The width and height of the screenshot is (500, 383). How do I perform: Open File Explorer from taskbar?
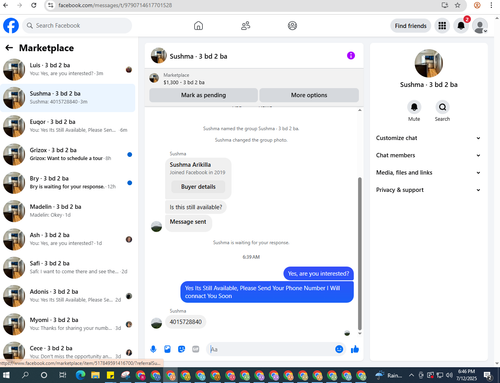[x=95, y=375]
